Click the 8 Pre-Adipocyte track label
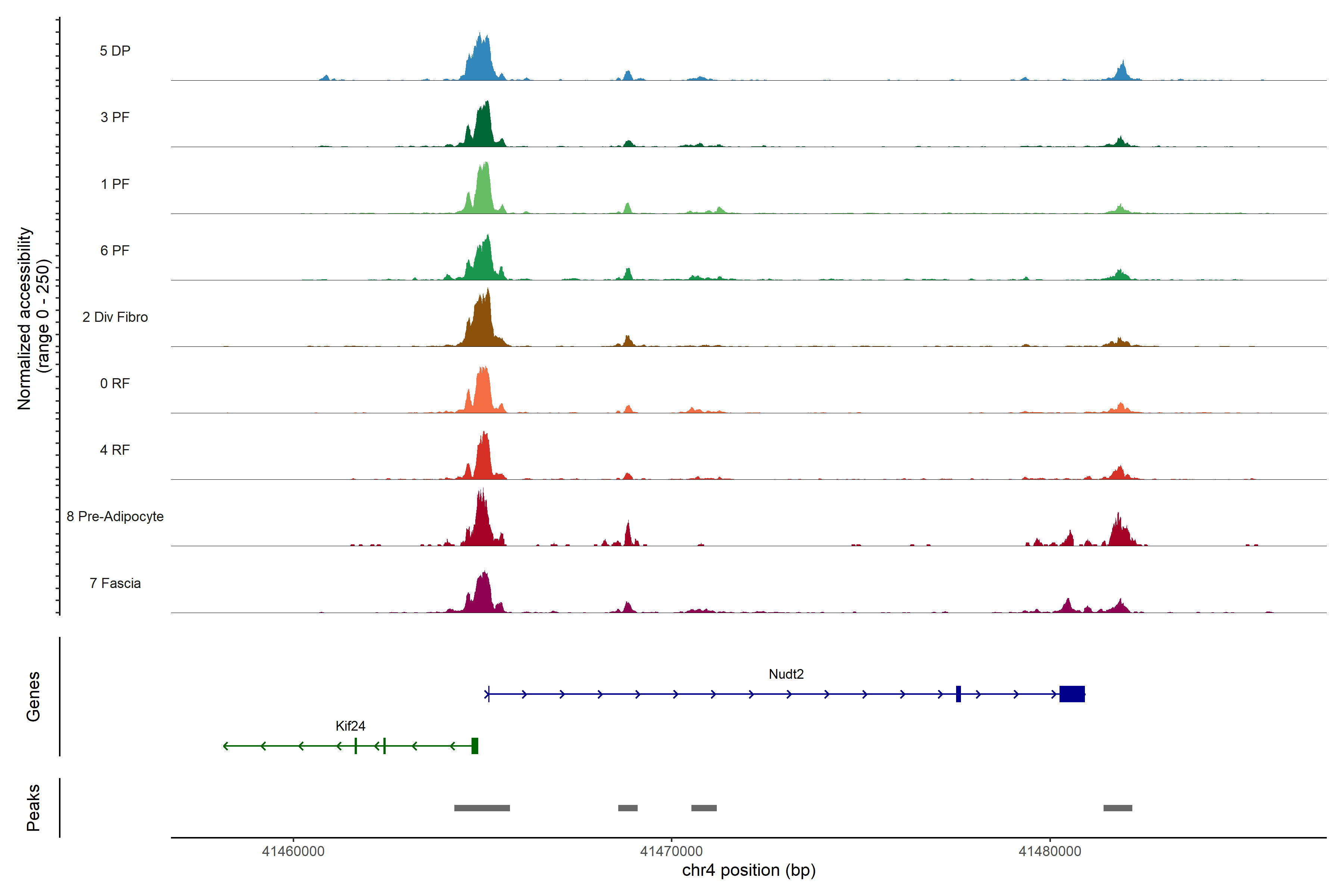 pyautogui.click(x=115, y=516)
